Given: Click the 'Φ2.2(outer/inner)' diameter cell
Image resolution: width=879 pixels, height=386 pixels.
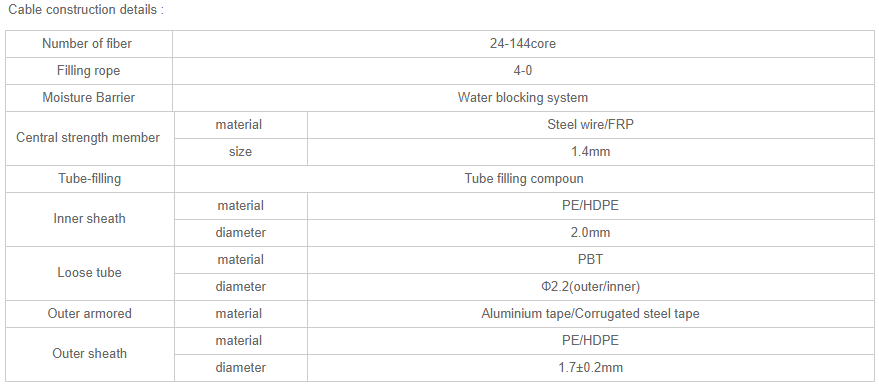Looking at the screenshot, I should pyautogui.click(x=590, y=287).
